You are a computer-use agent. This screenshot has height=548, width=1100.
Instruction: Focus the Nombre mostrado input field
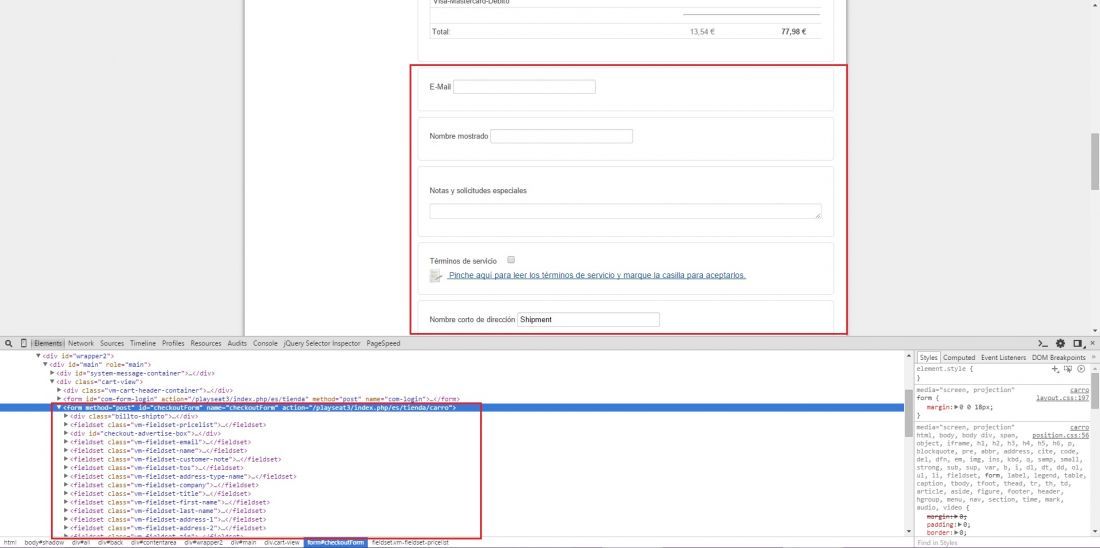(561, 136)
